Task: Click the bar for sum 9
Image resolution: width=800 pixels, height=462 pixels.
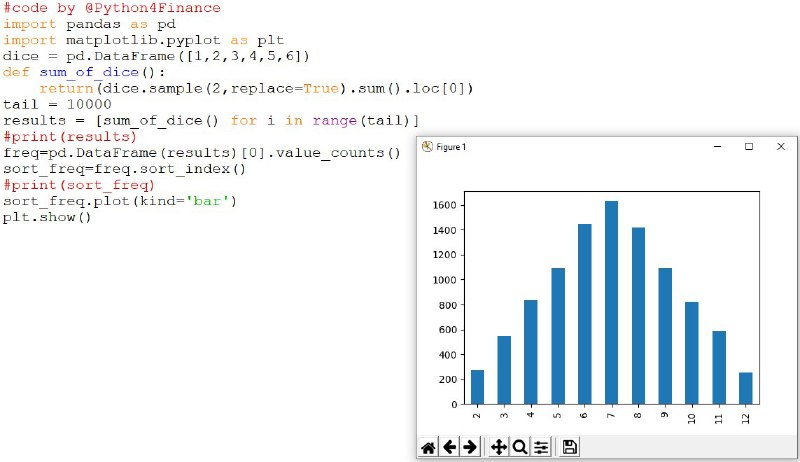Action: tap(665, 337)
